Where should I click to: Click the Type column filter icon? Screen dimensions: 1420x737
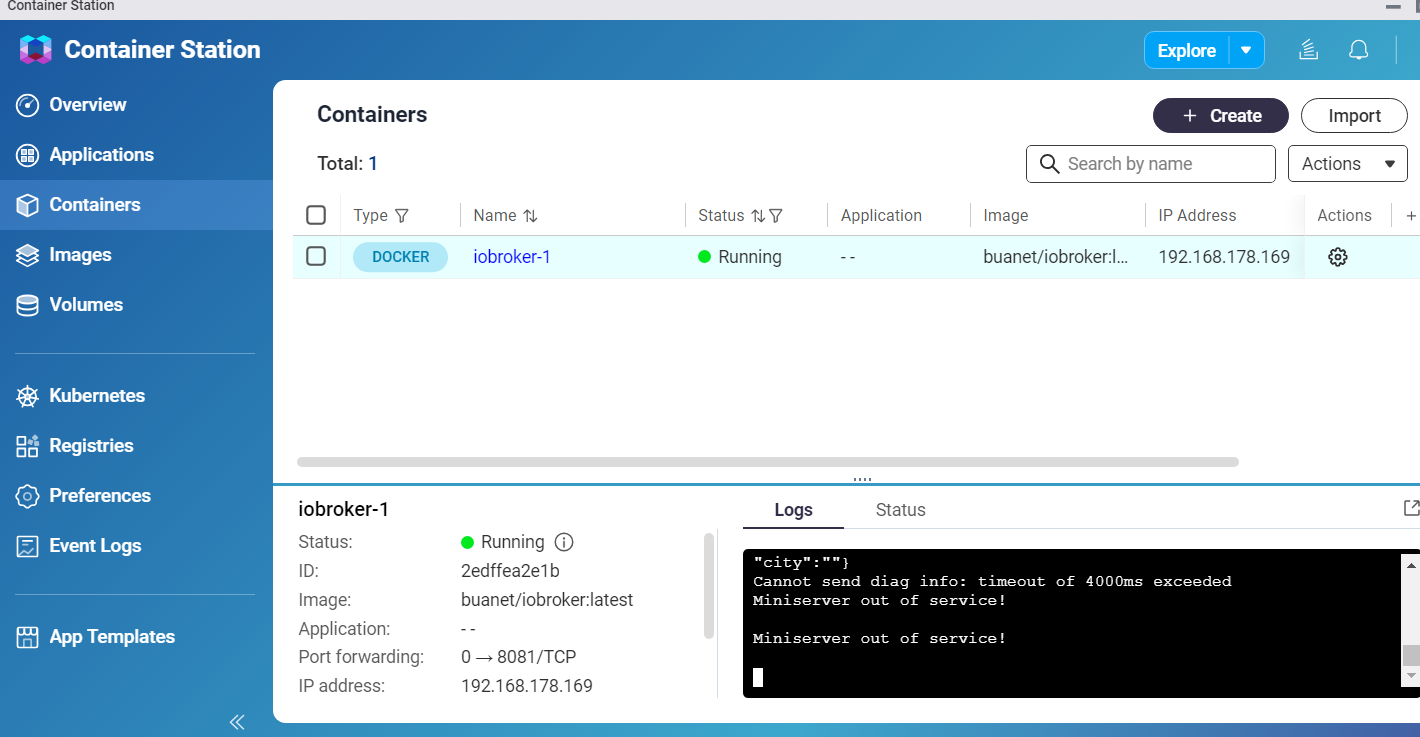(x=402, y=216)
